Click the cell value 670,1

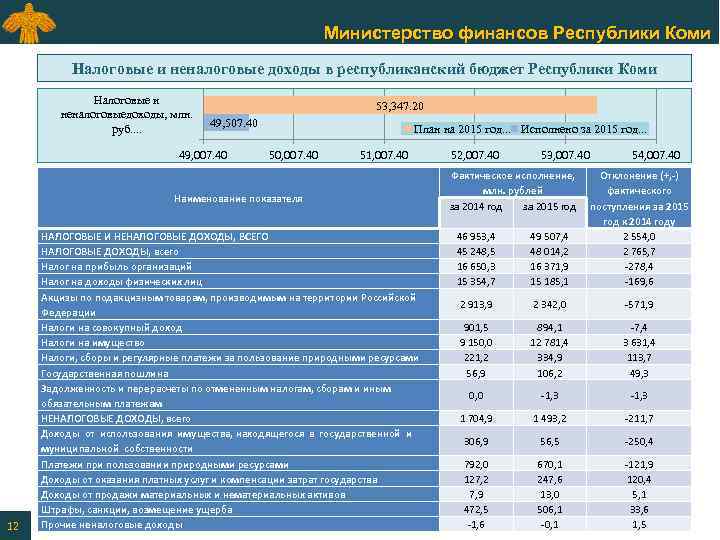(549, 464)
